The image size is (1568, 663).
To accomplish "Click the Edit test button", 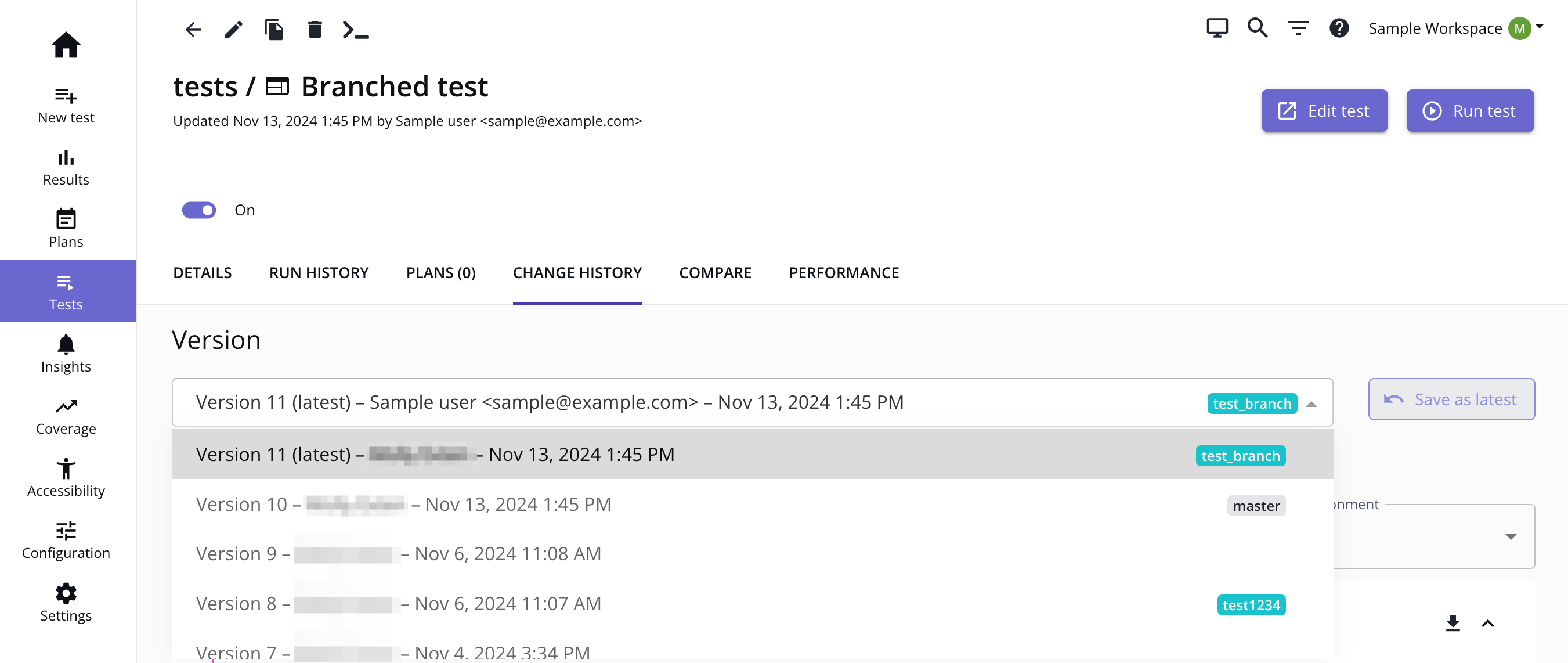I will (x=1324, y=111).
